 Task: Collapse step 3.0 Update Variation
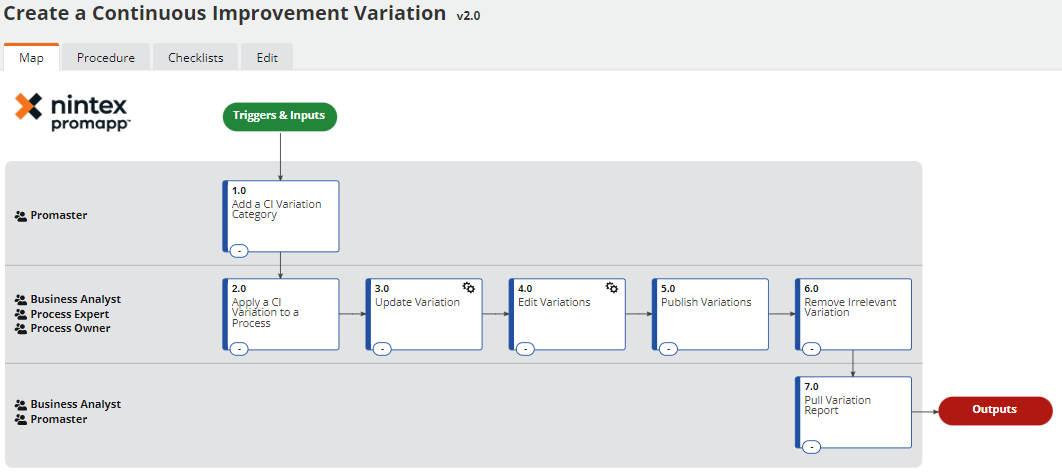(383, 349)
